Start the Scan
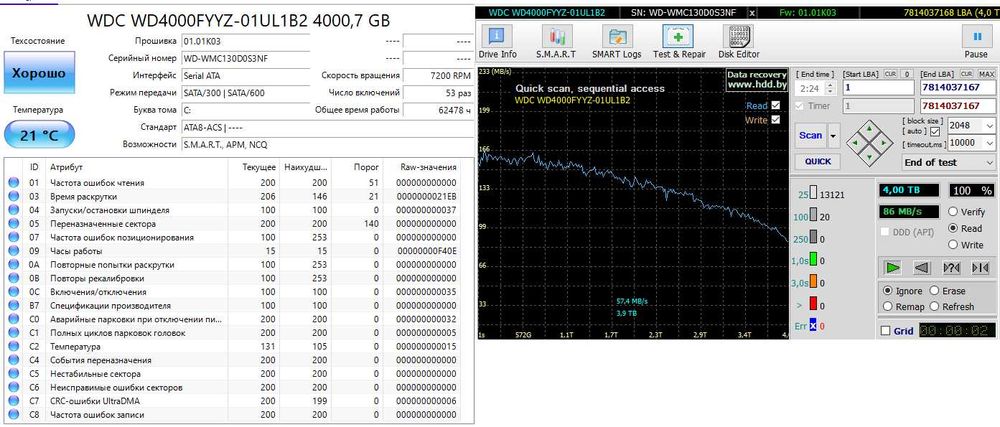 pos(811,136)
